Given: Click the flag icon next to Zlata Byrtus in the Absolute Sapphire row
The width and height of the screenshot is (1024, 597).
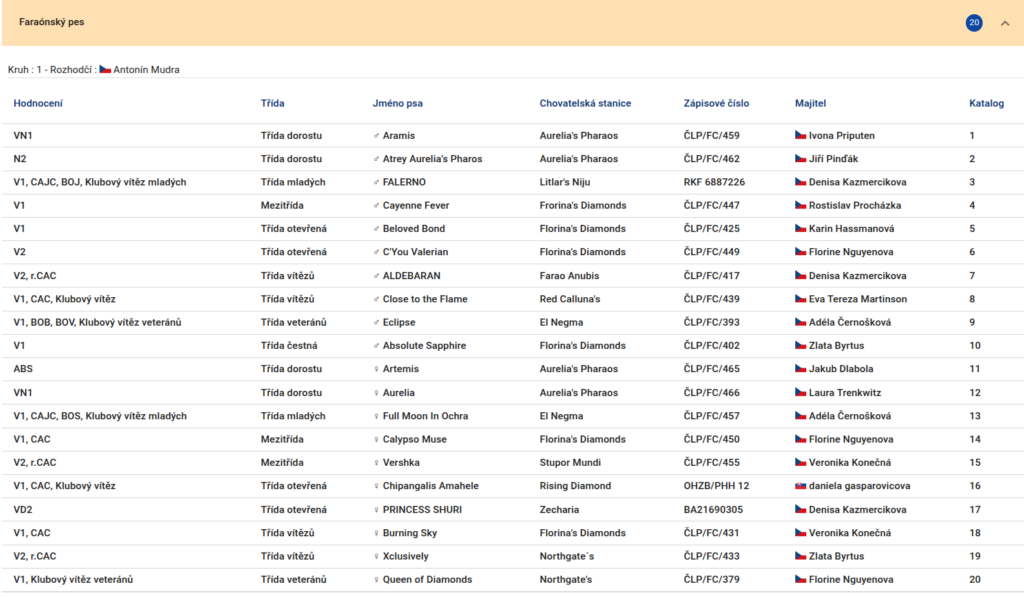Looking at the screenshot, I should tap(801, 346).
